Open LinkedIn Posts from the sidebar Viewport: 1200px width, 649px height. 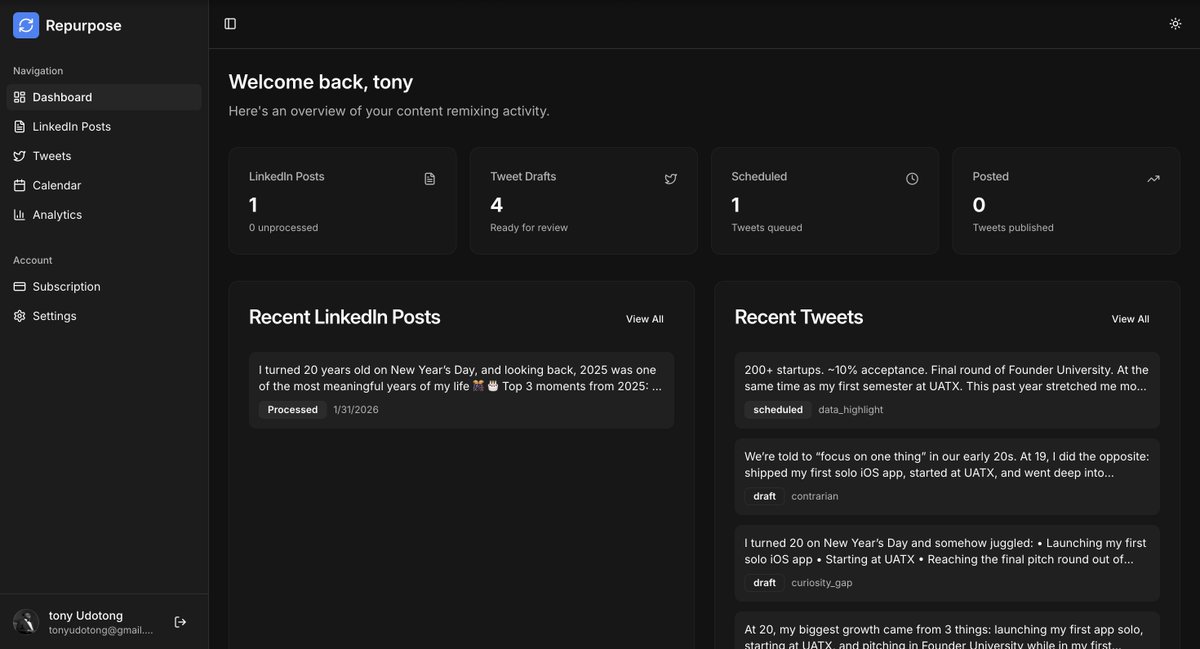[104, 127]
